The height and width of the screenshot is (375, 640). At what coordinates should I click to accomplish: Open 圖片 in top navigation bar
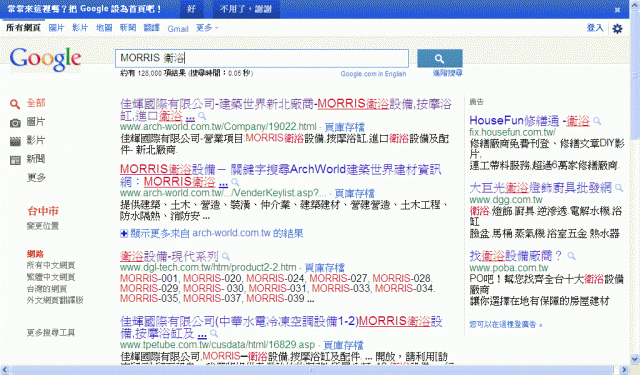(x=56, y=28)
